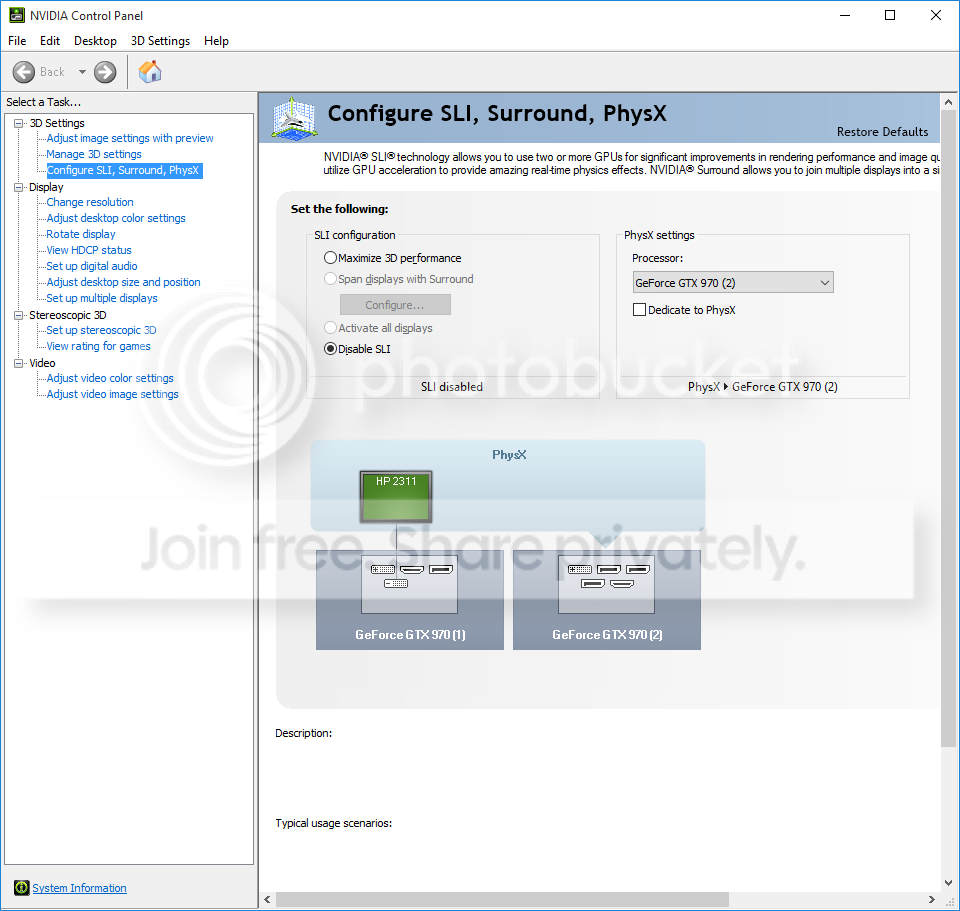Image resolution: width=960 pixels, height=911 pixels.
Task: Collapse the Display tree node
Action: pos(19,187)
